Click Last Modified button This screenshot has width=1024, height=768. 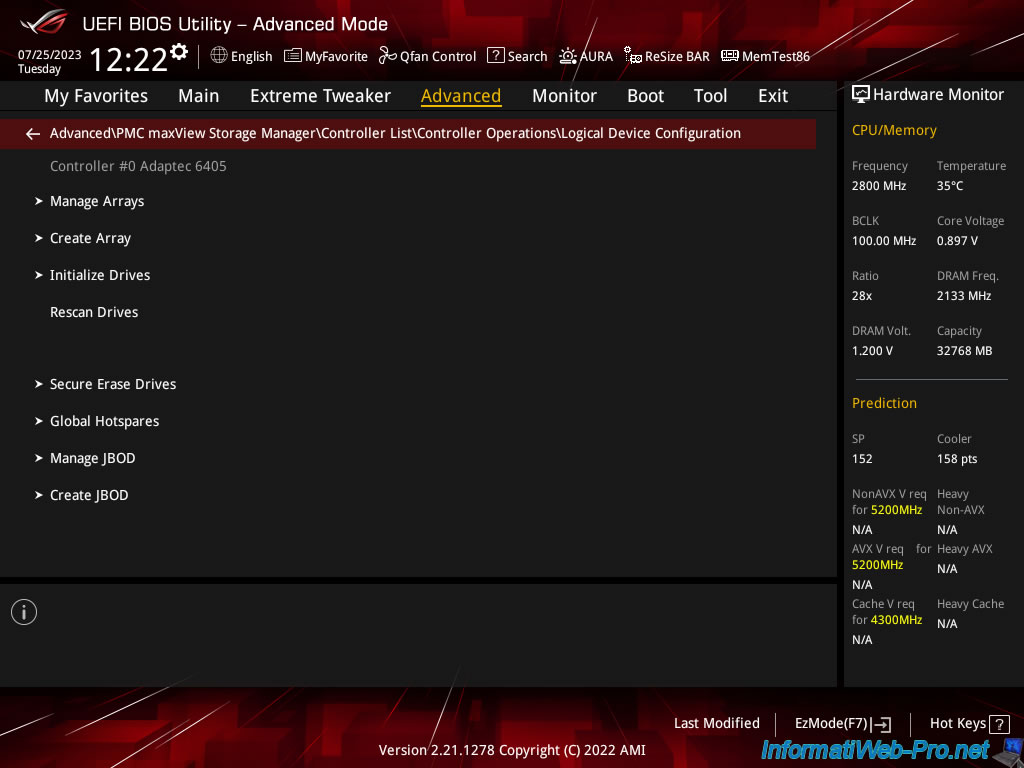coord(716,724)
